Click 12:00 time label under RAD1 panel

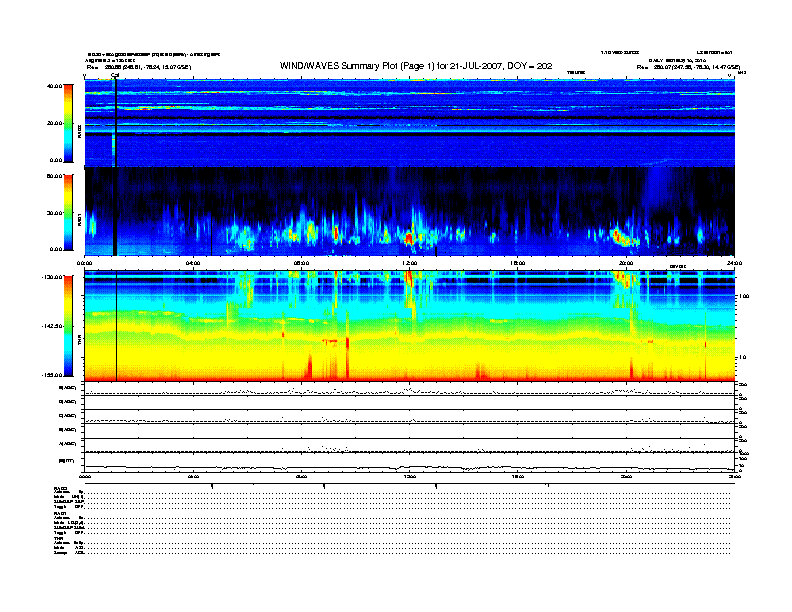tap(410, 263)
